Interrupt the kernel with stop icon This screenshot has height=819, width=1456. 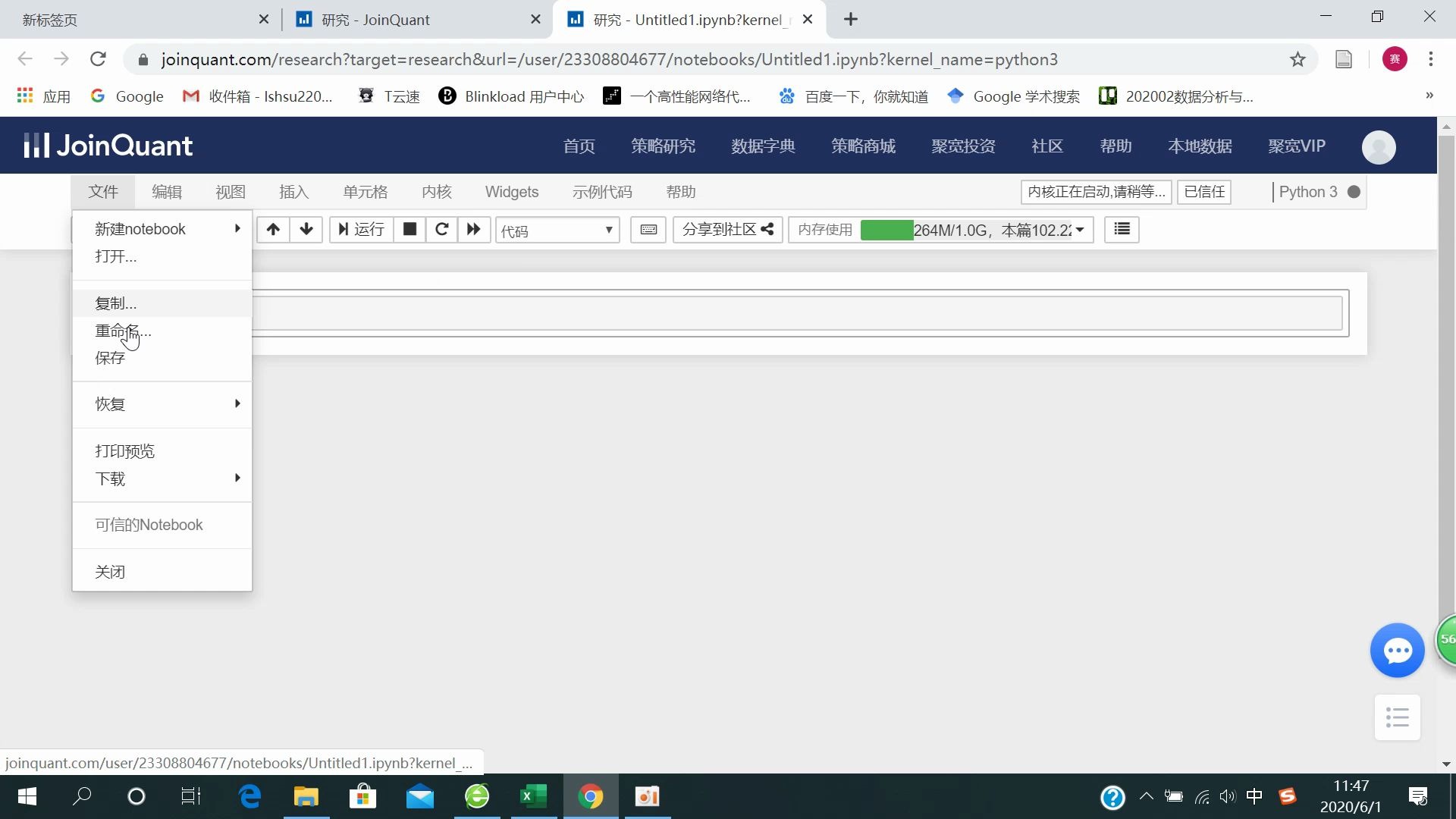[409, 230]
